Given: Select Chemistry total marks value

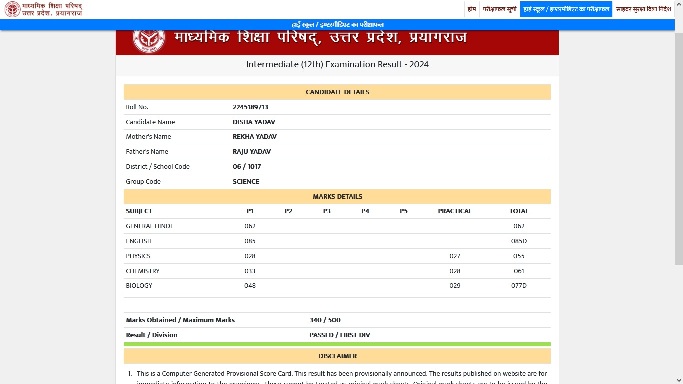Looking at the screenshot, I should click(x=519, y=271).
